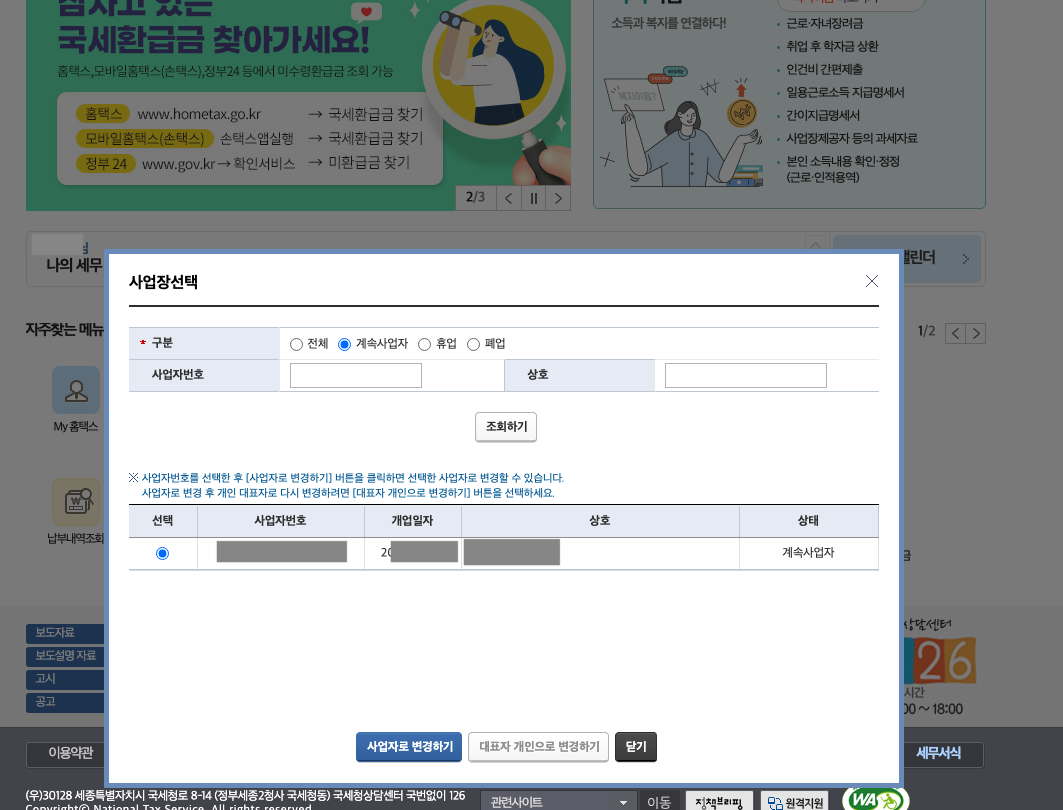Click the 상태 column header

(x=808, y=521)
